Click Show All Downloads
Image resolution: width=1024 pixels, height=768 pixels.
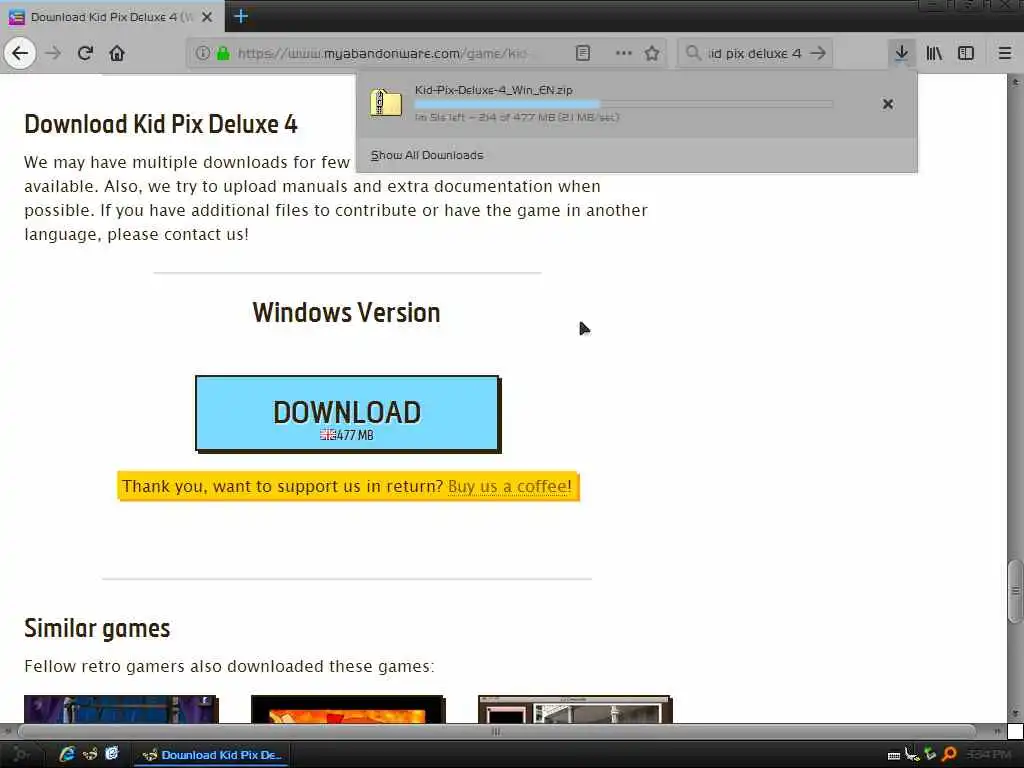427,155
